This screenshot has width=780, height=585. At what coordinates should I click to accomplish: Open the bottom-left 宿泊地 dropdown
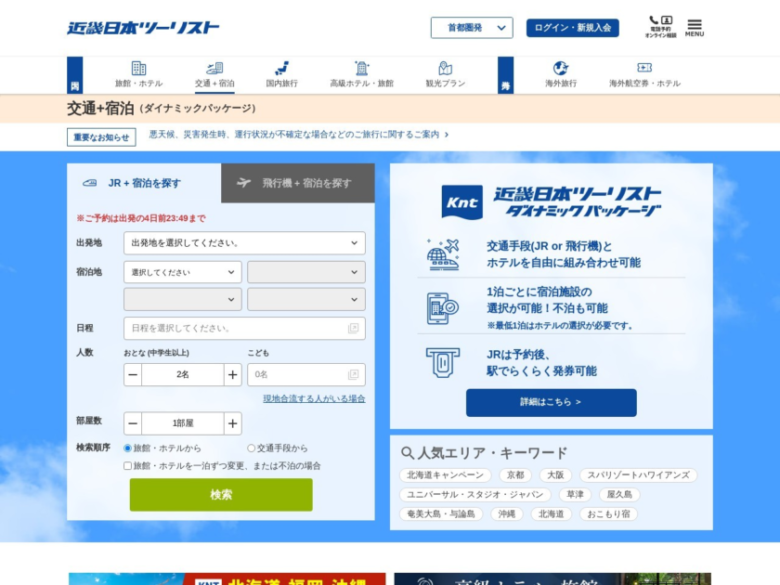(x=183, y=299)
